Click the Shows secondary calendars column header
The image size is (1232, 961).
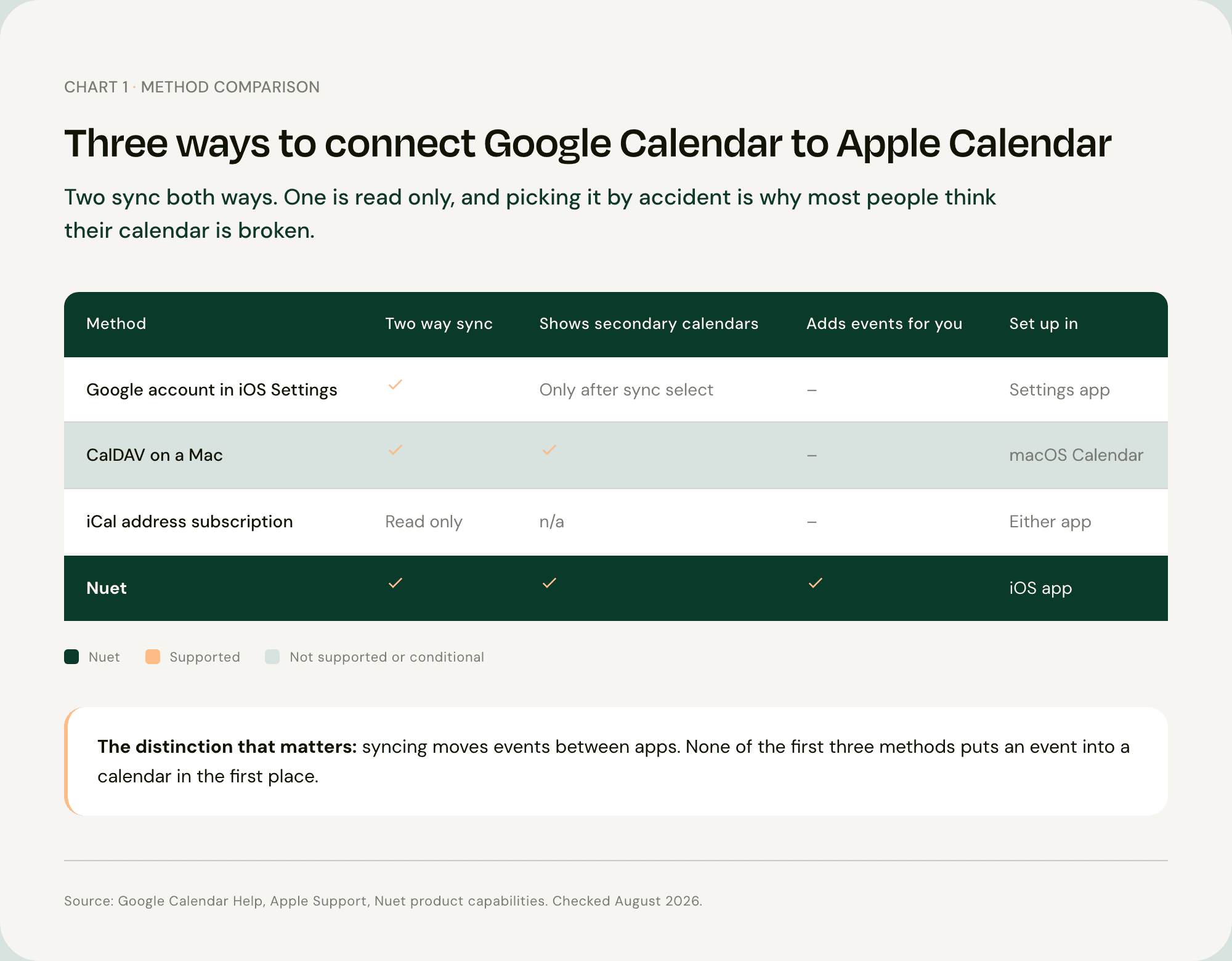point(649,323)
